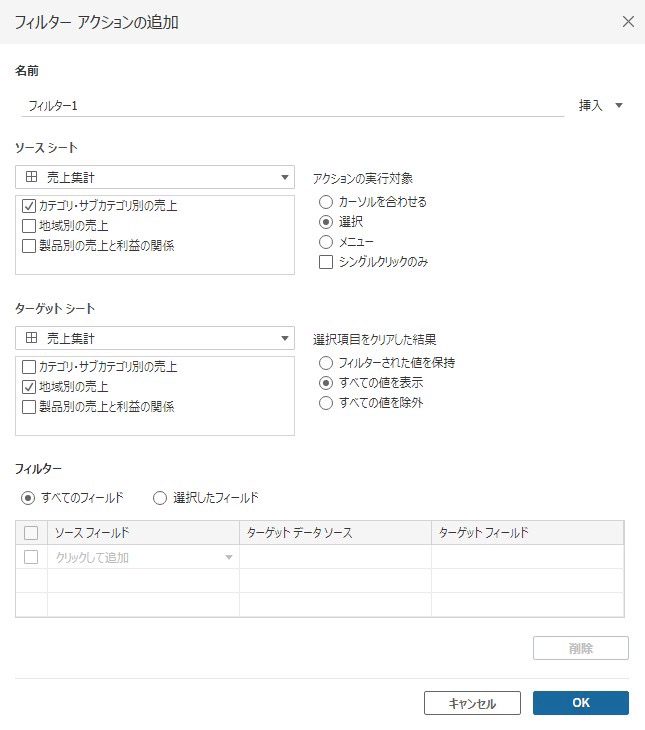Select すべての値を除外 option
645x730 pixels.
326,403
